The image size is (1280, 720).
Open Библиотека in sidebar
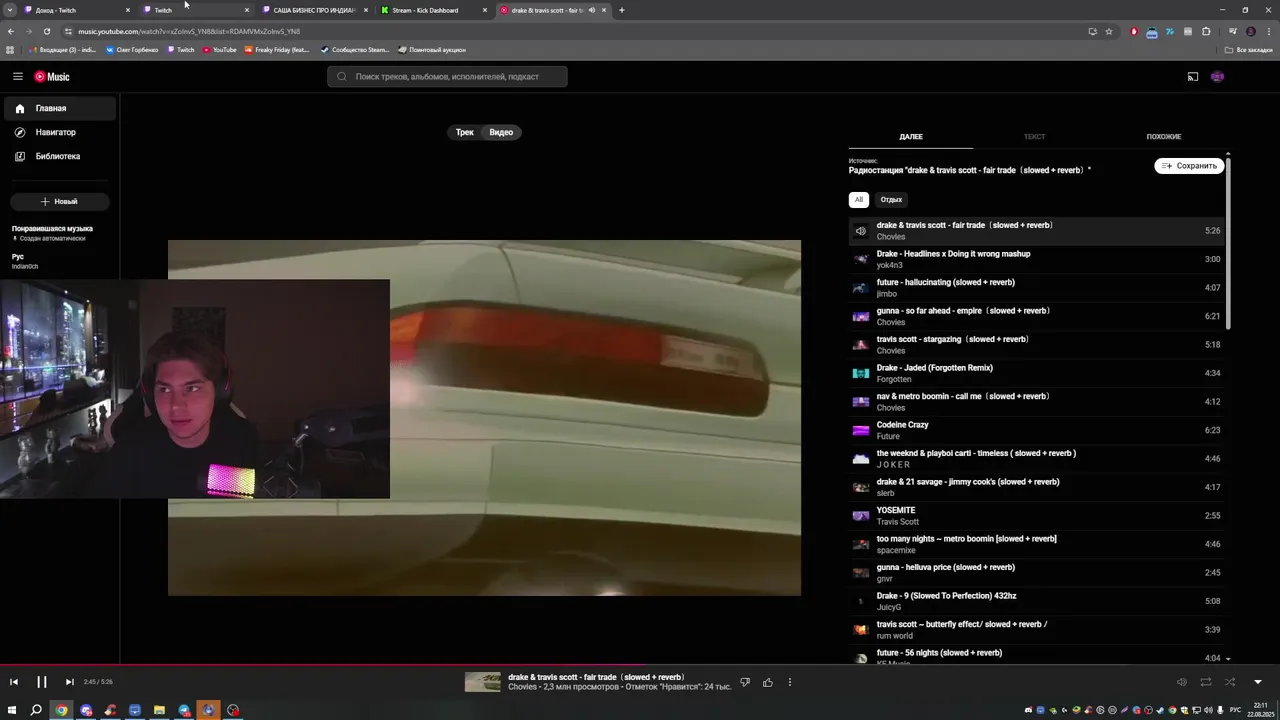click(x=58, y=156)
